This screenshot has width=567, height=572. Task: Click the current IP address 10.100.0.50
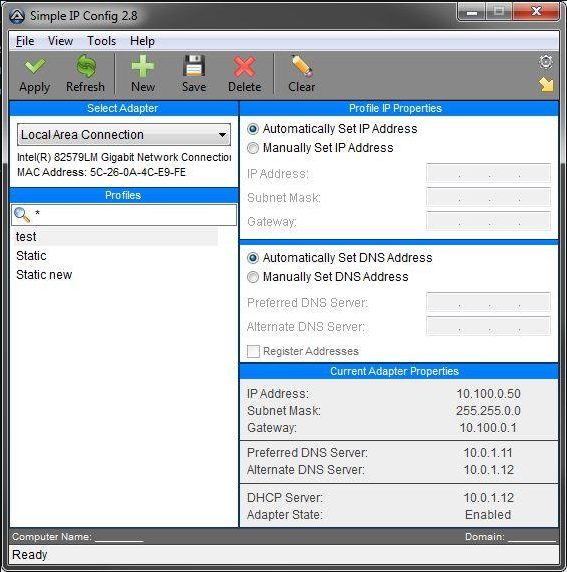(x=489, y=394)
